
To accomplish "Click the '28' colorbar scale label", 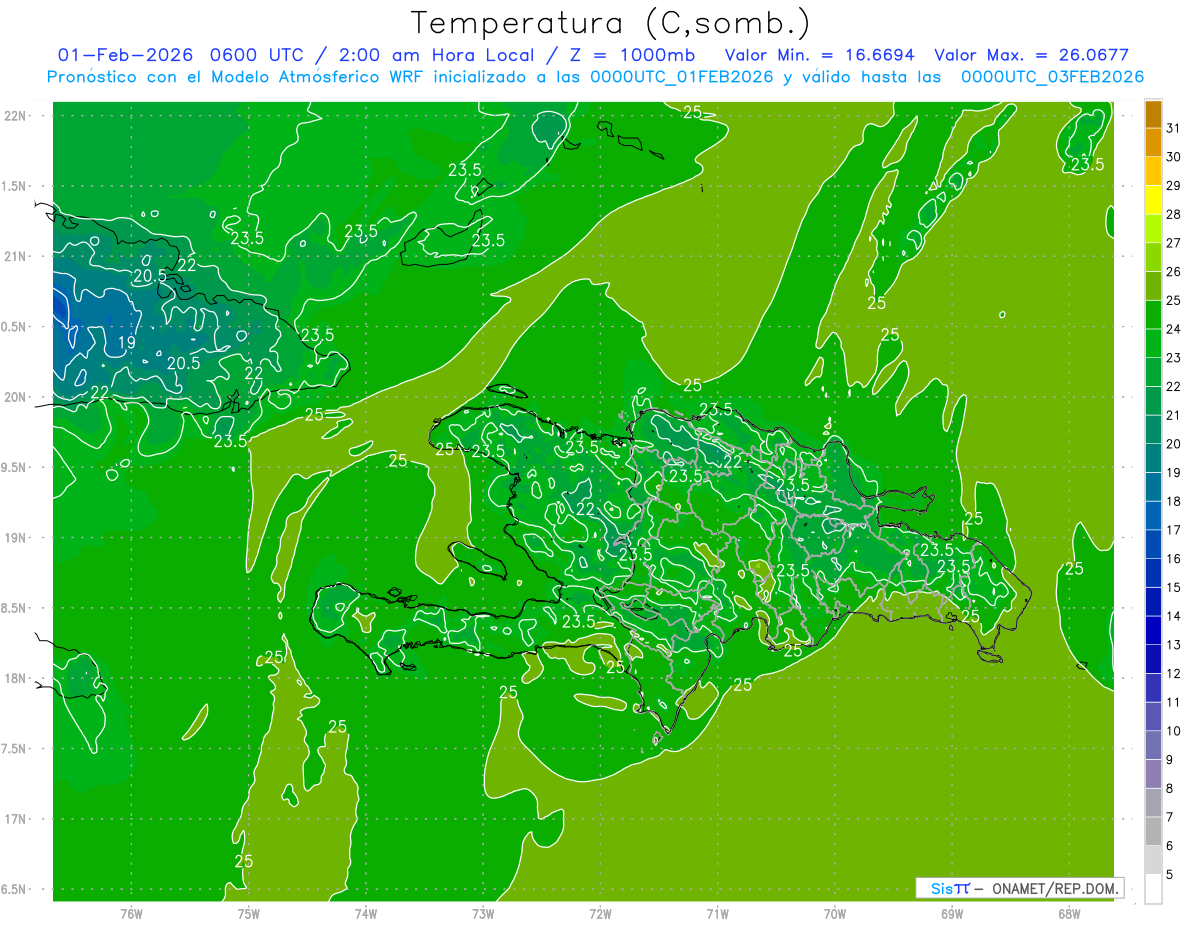I will [1173, 213].
